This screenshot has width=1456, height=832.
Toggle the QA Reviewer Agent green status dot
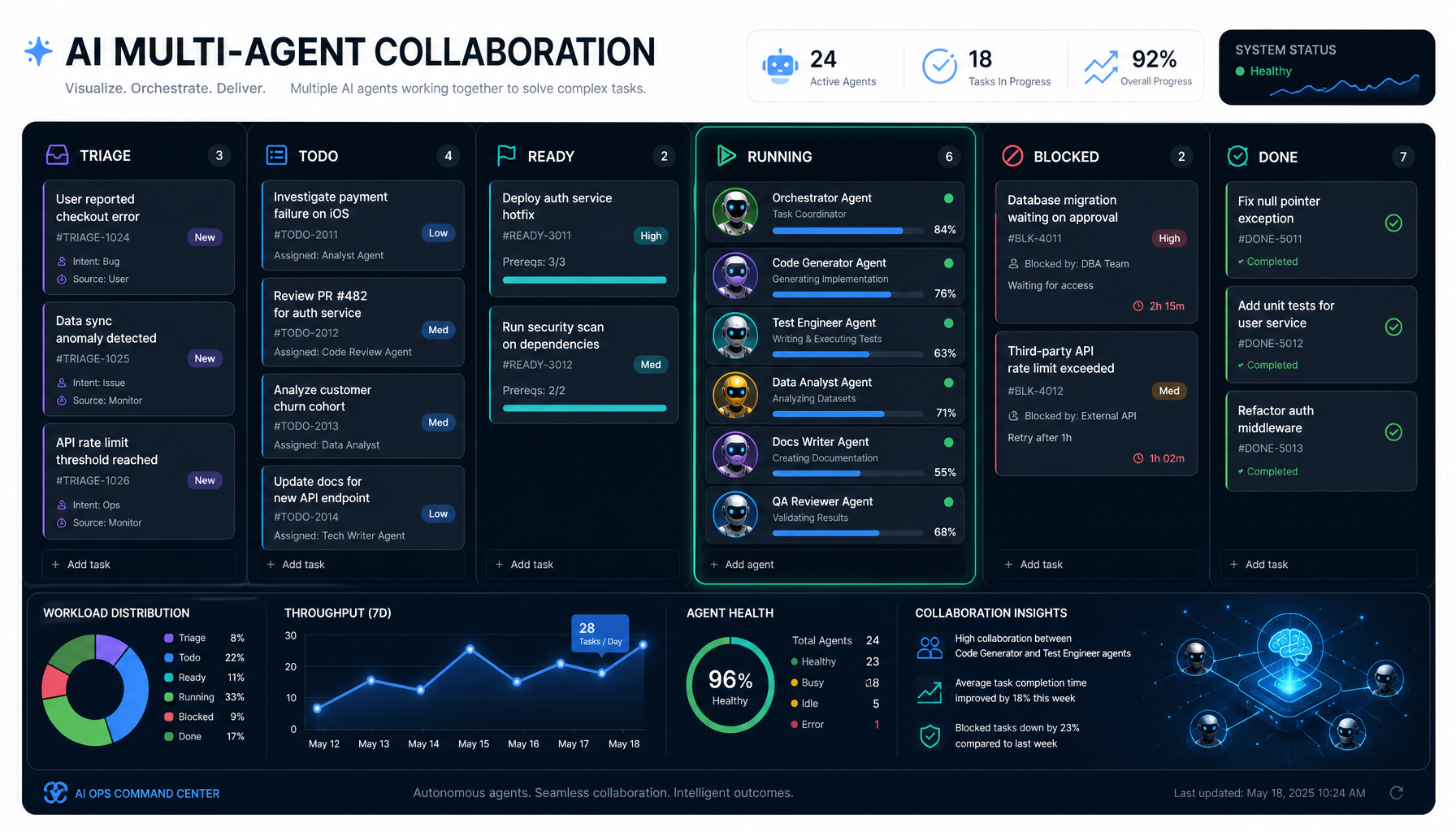948,502
